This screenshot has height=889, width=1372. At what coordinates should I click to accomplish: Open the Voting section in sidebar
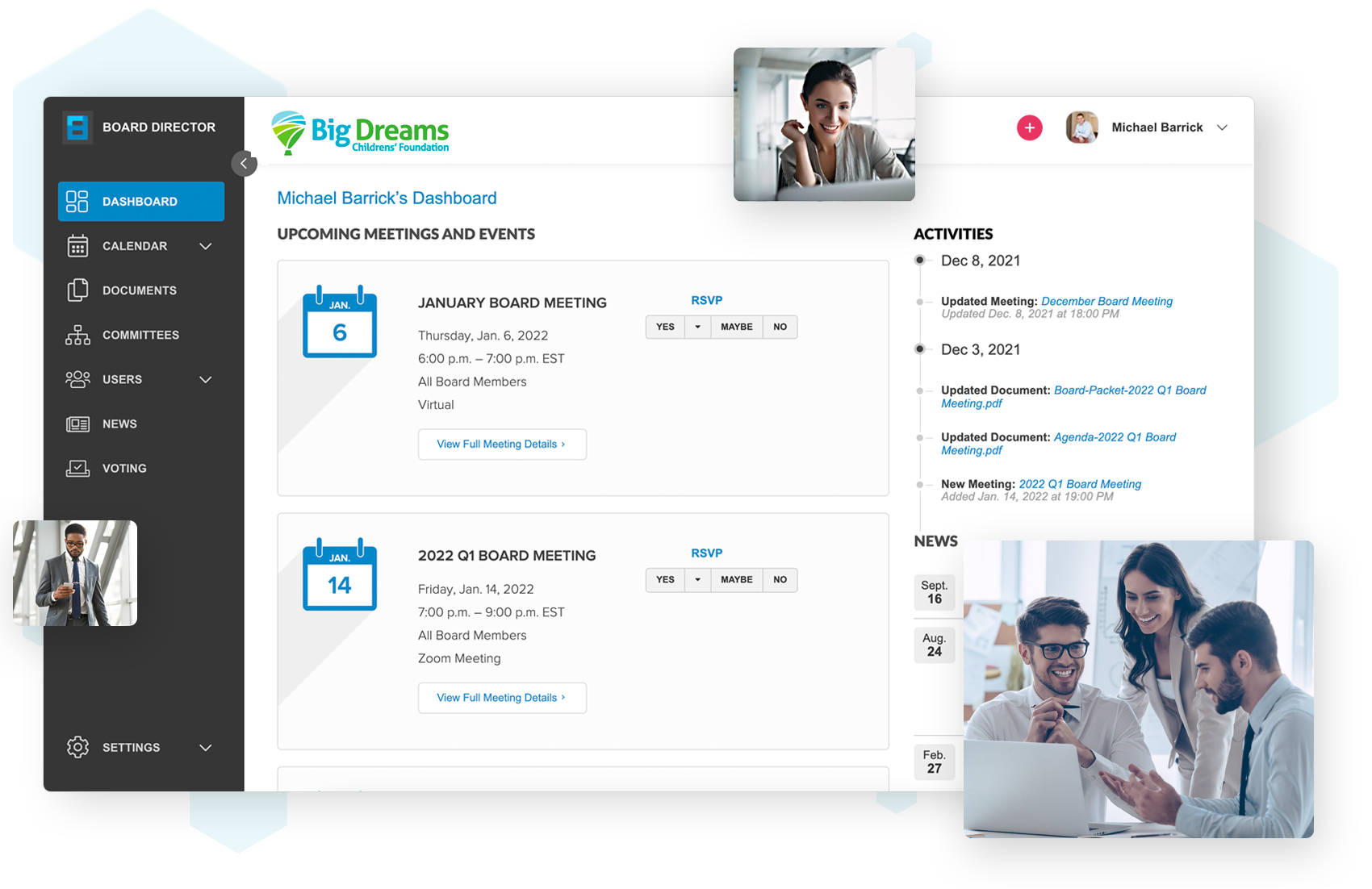pos(124,468)
